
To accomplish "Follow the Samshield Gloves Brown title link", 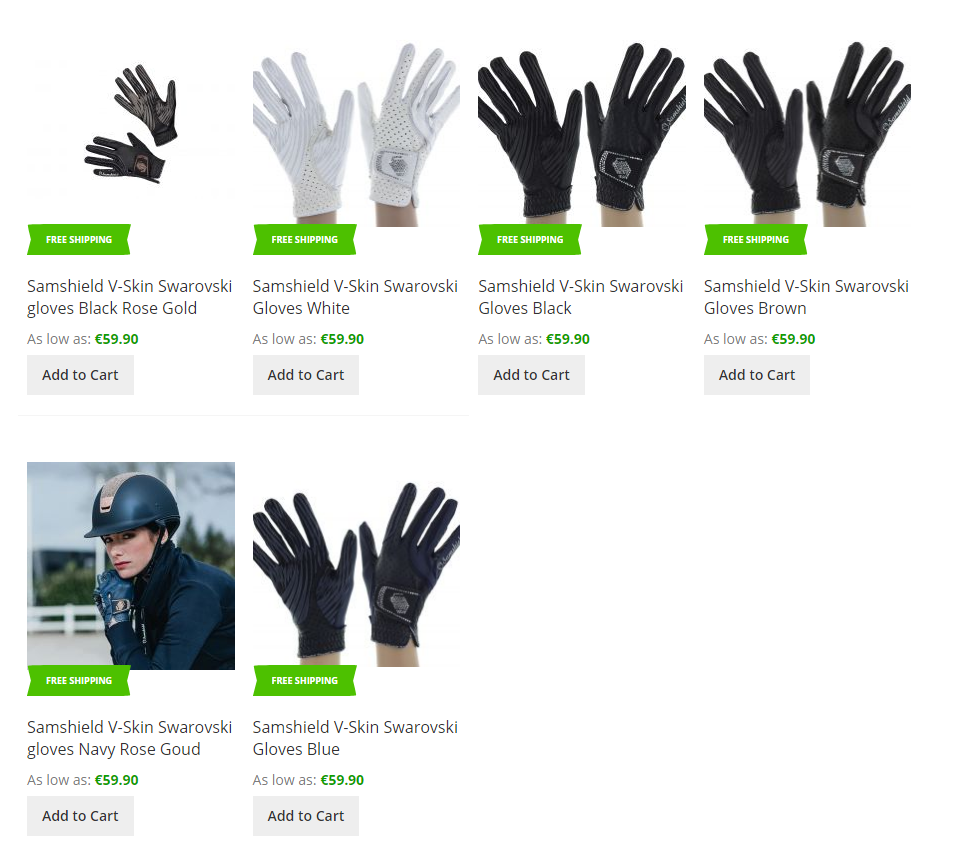I will point(806,297).
